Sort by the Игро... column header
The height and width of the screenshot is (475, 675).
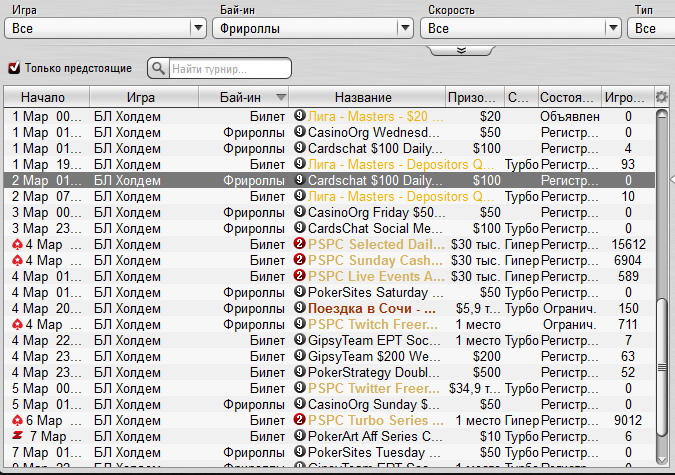click(x=627, y=97)
